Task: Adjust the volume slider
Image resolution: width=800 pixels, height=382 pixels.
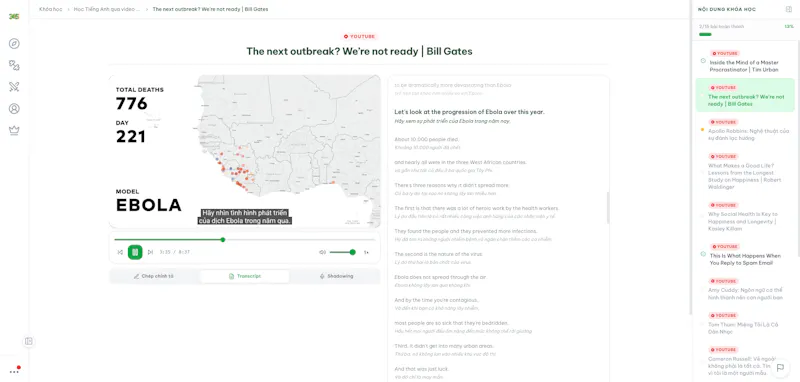Action: tap(342, 252)
